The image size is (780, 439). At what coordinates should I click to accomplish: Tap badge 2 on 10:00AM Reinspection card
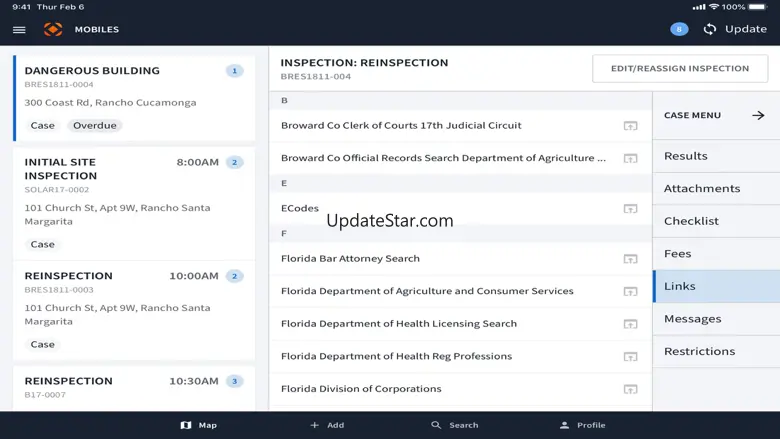pos(234,276)
